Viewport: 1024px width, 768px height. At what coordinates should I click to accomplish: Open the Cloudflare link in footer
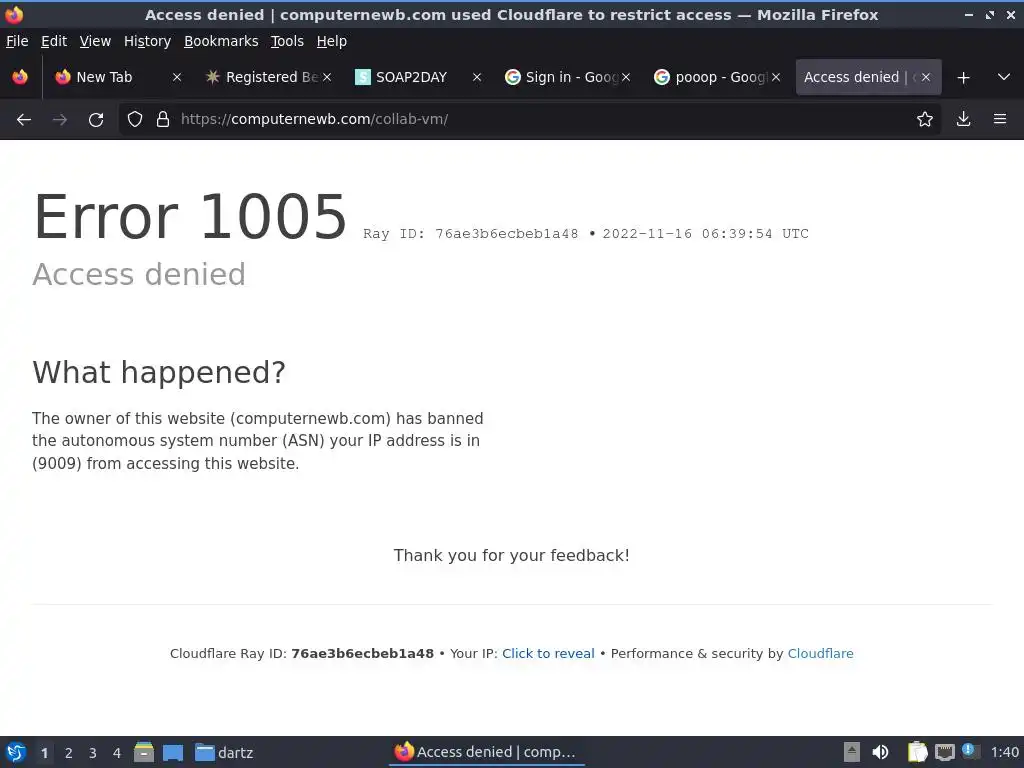(x=820, y=653)
